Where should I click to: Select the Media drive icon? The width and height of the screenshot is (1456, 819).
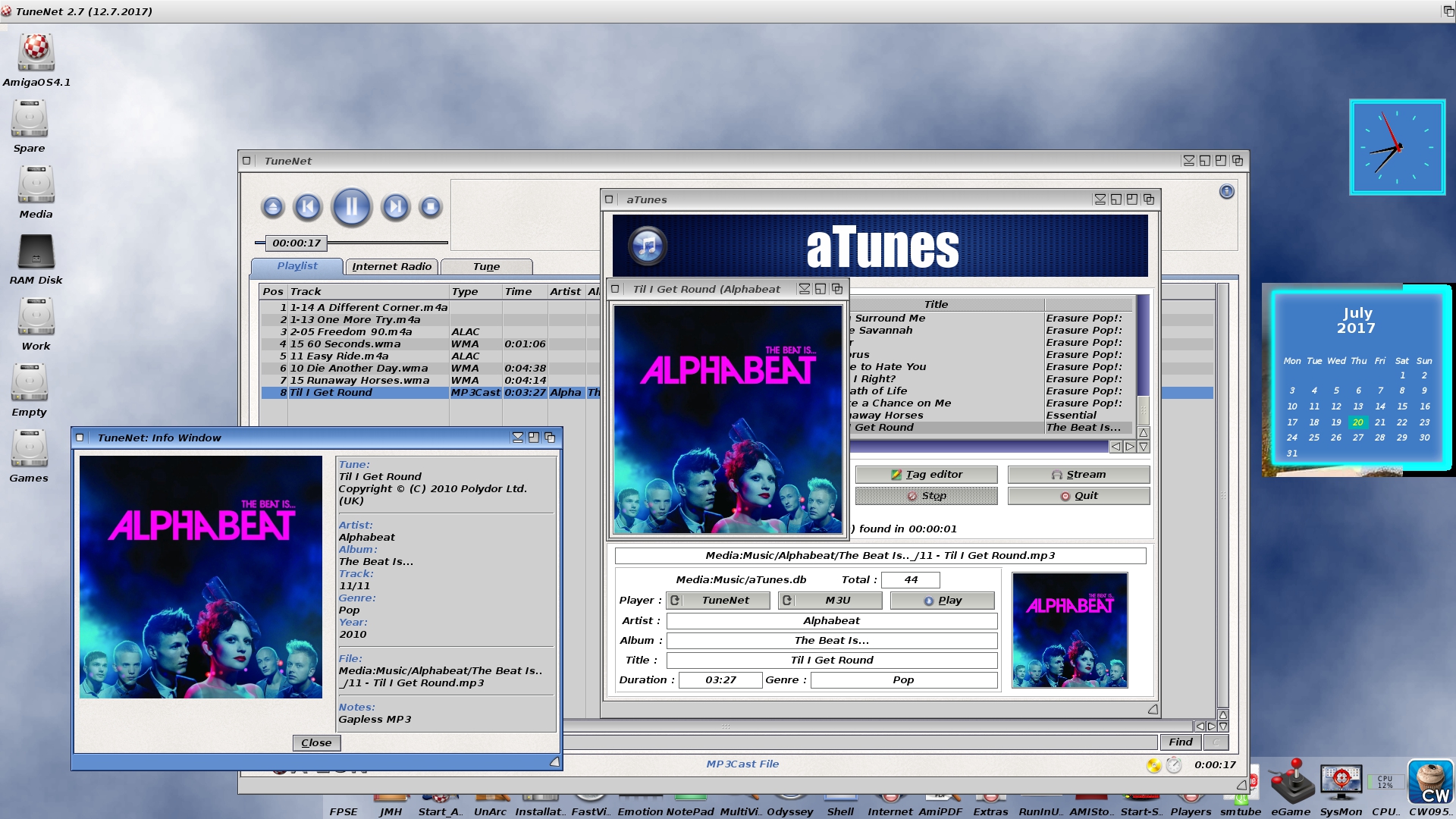tap(36, 192)
